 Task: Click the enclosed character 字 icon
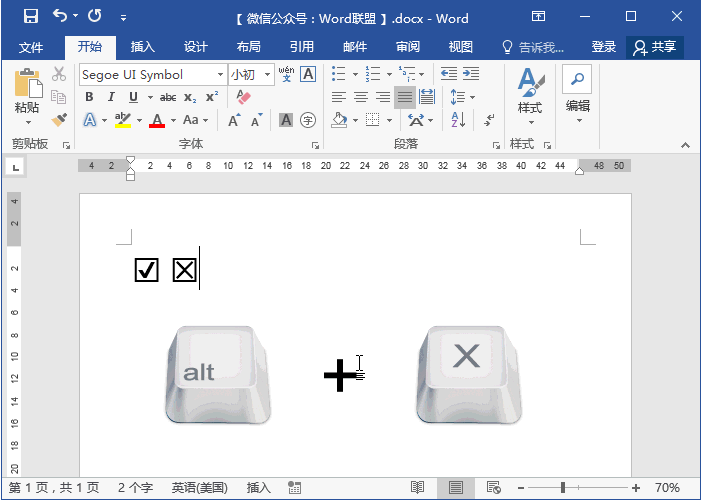point(308,120)
